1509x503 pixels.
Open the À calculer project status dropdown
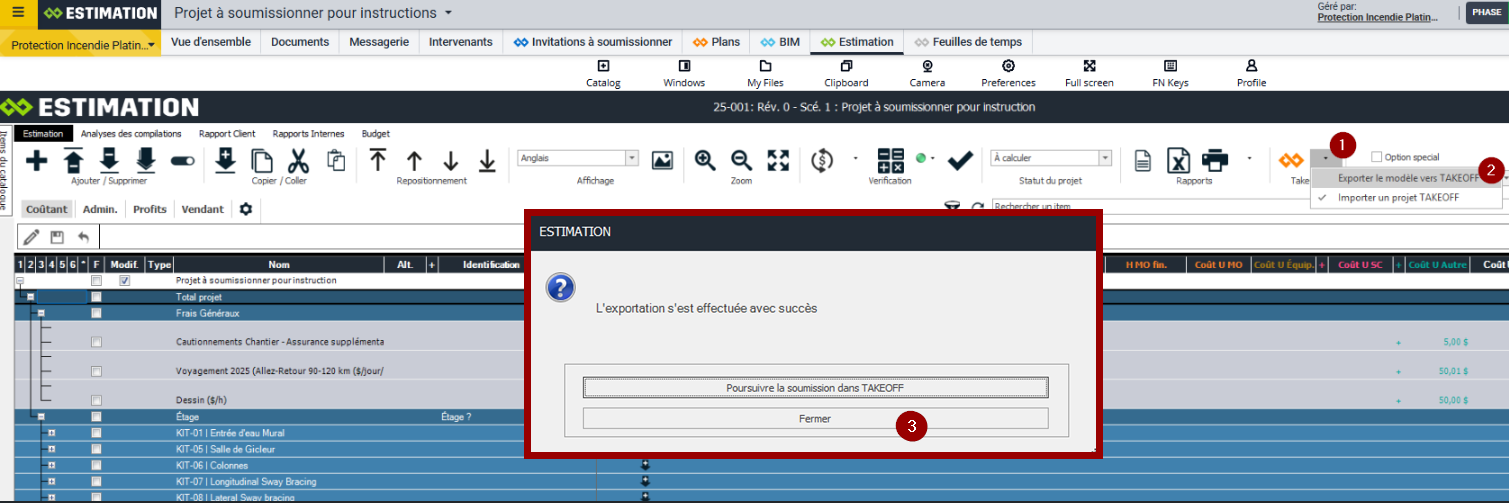(x=1104, y=158)
